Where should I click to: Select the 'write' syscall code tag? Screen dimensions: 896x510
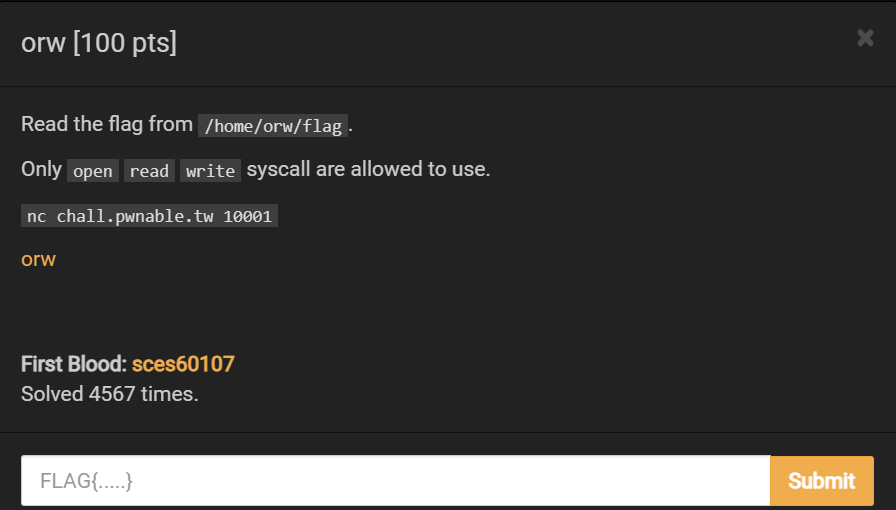tap(210, 170)
